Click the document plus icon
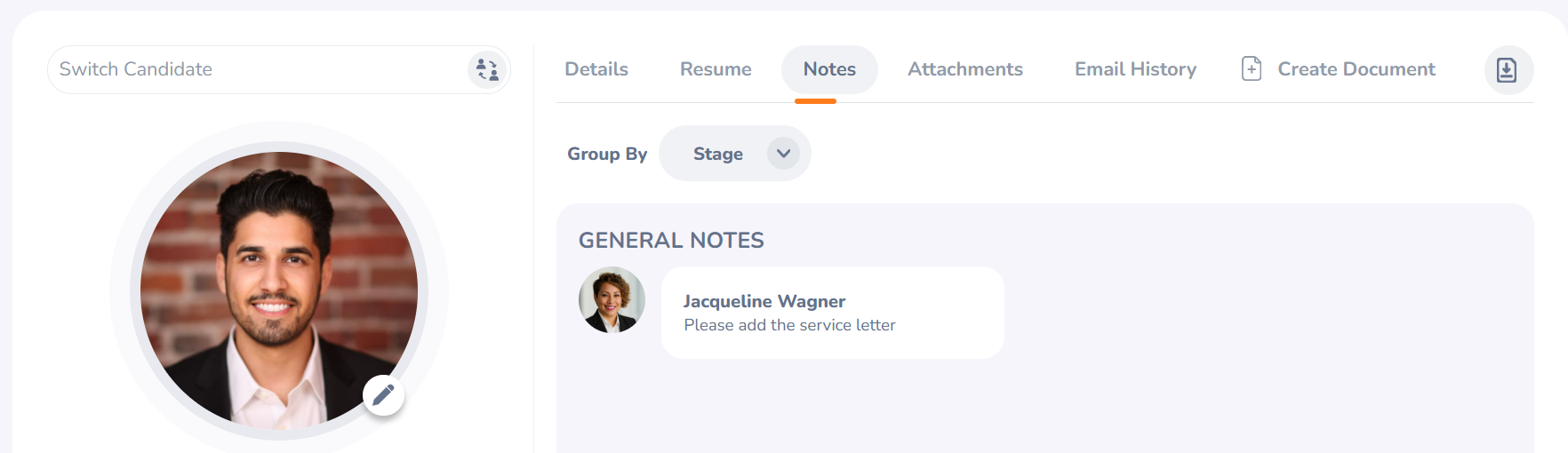This screenshot has height=453, width=1568. point(1251,69)
